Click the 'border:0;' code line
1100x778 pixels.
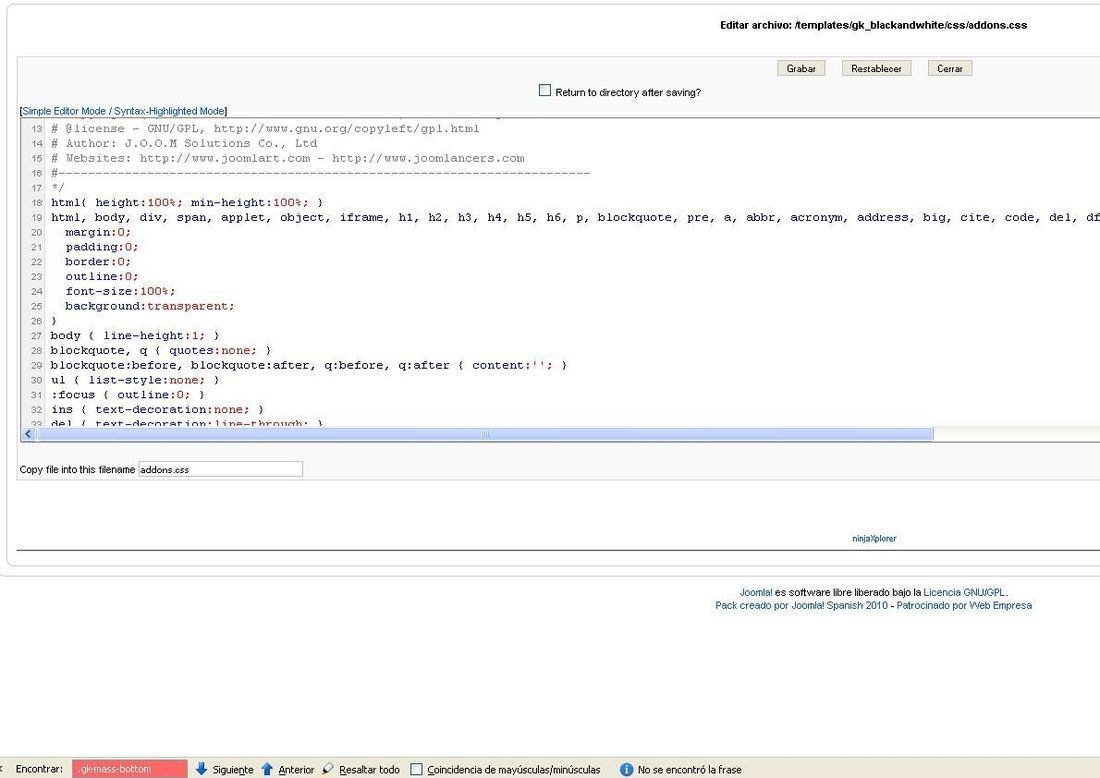coord(98,262)
